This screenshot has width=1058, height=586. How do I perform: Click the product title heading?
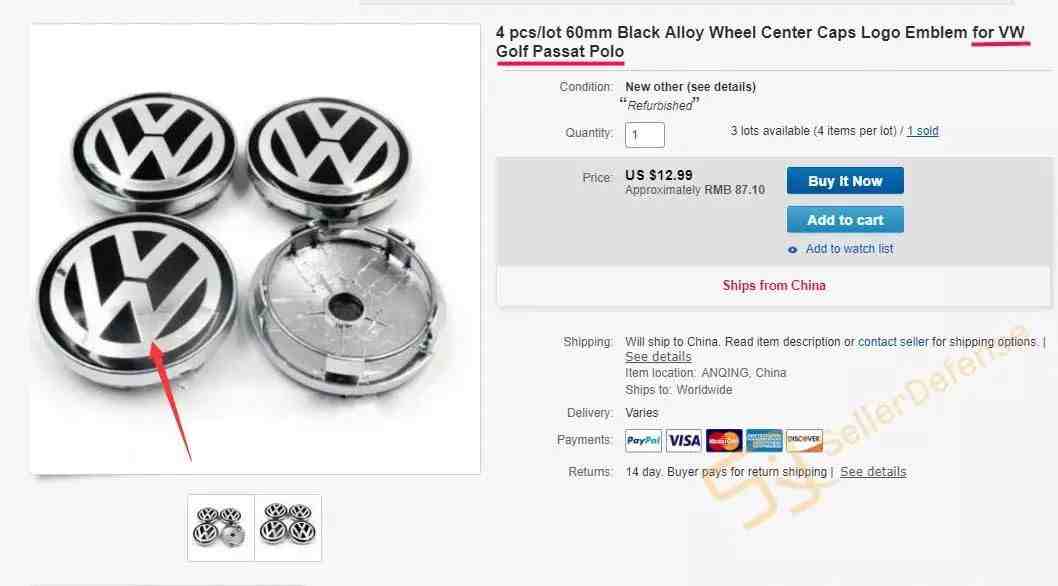pos(760,42)
